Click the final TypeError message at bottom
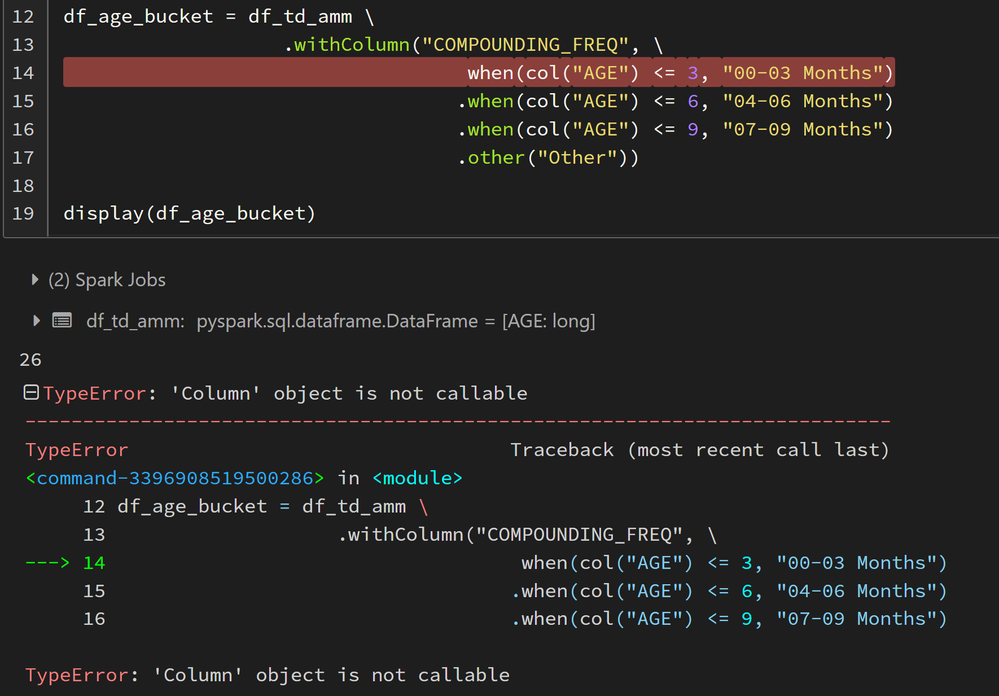 pos(267,675)
